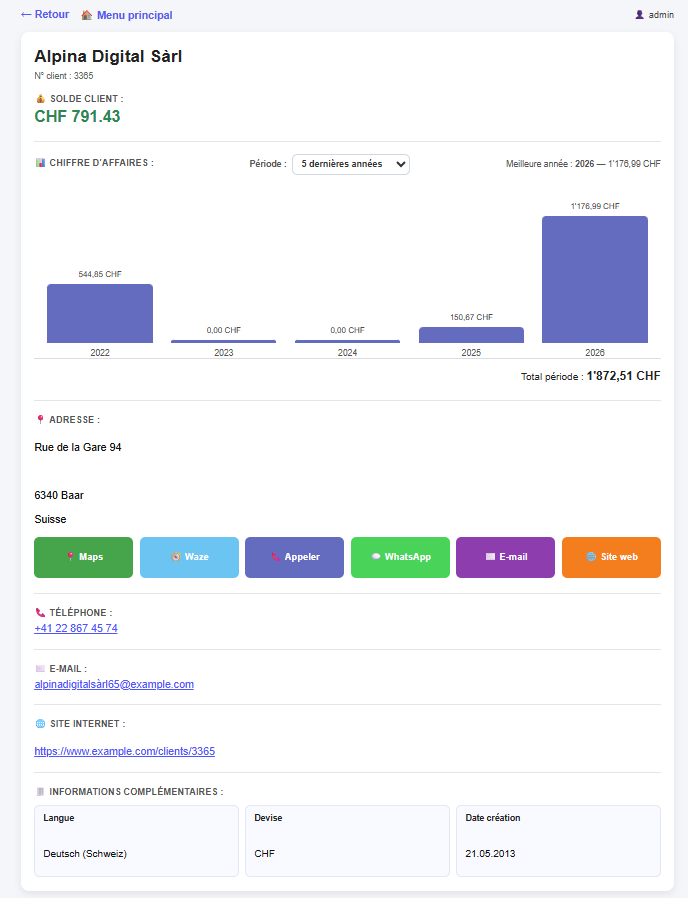
Task: Click the Meilleure année 2026 summary text
Action: pos(583,164)
